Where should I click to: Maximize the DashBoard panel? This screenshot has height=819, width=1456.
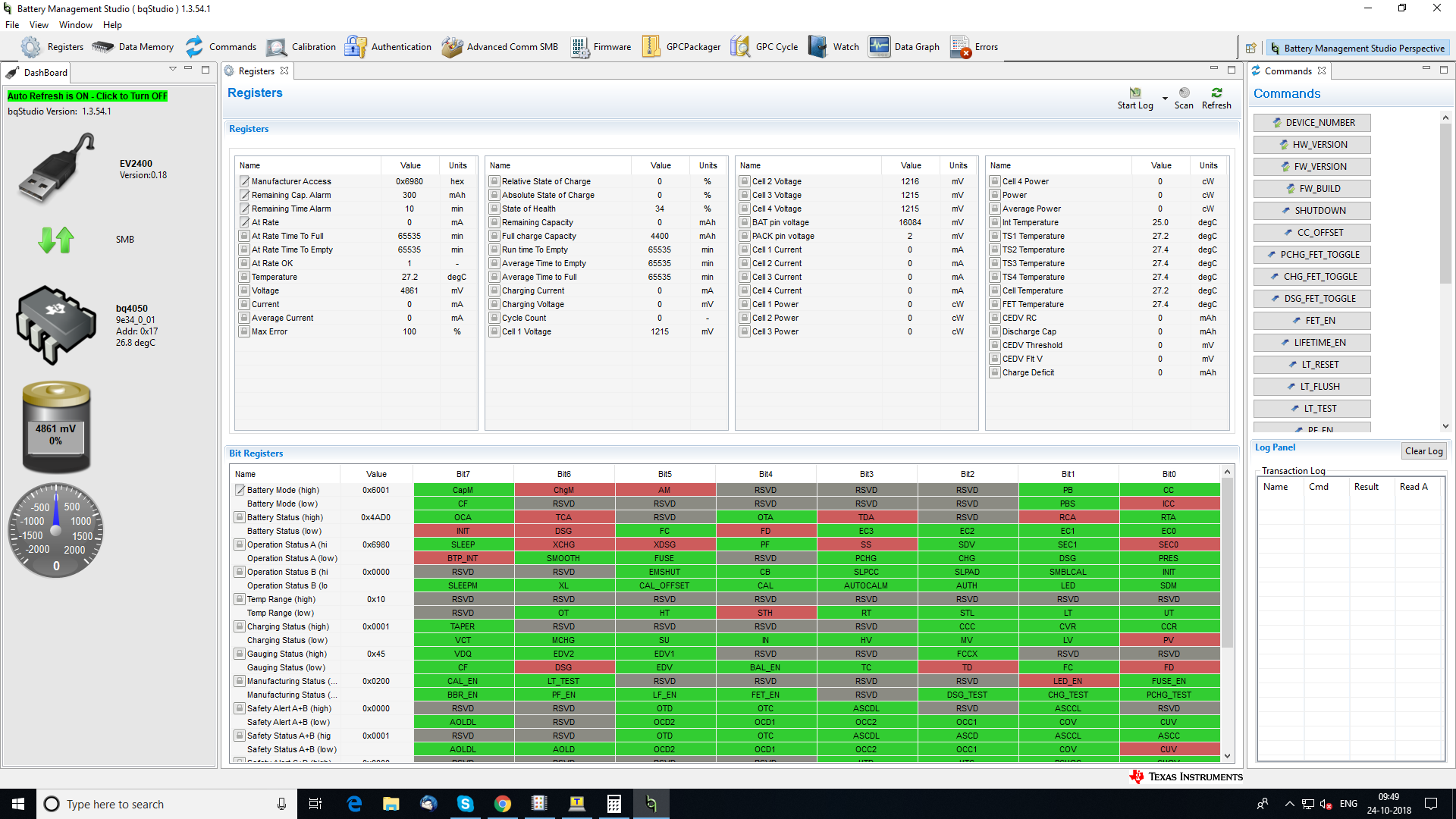(x=206, y=69)
